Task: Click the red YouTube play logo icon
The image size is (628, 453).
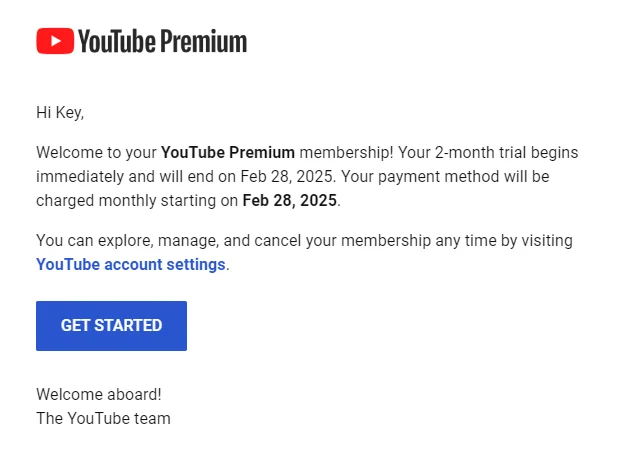Action: [55, 41]
